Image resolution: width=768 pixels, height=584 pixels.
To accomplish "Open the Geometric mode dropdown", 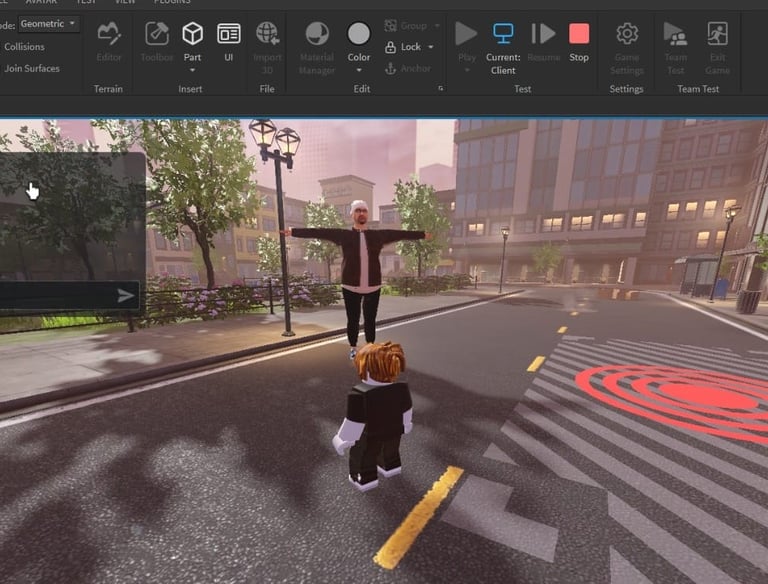I will (x=48, y=24).
